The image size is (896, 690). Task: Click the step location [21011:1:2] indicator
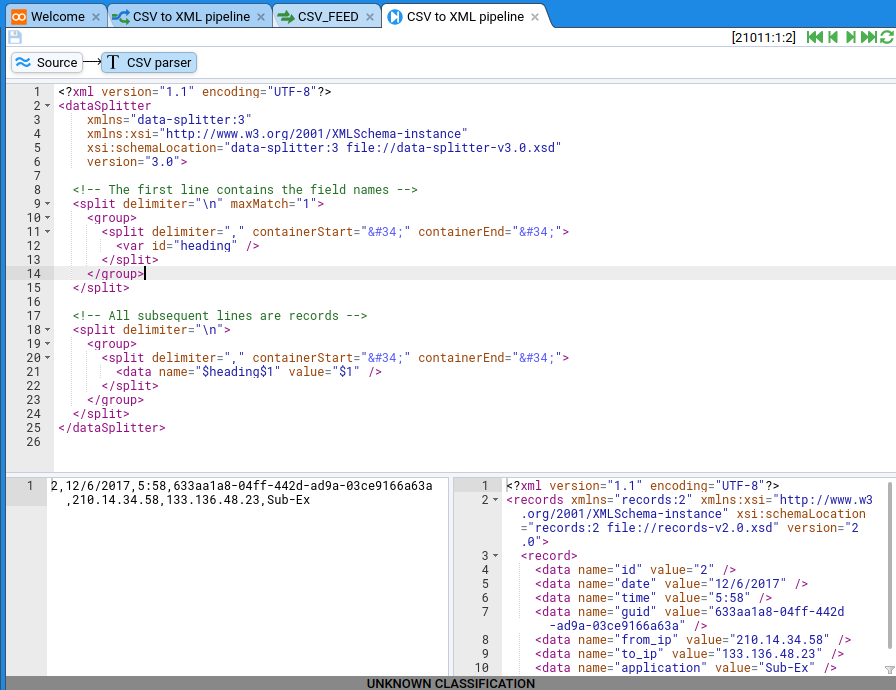pos(763,37)
